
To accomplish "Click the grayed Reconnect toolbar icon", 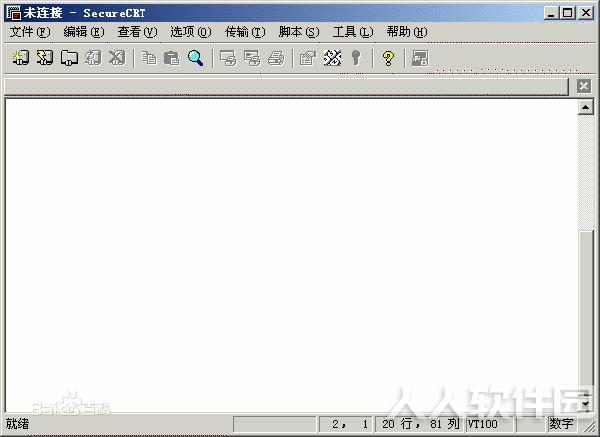I will (93, 58).
